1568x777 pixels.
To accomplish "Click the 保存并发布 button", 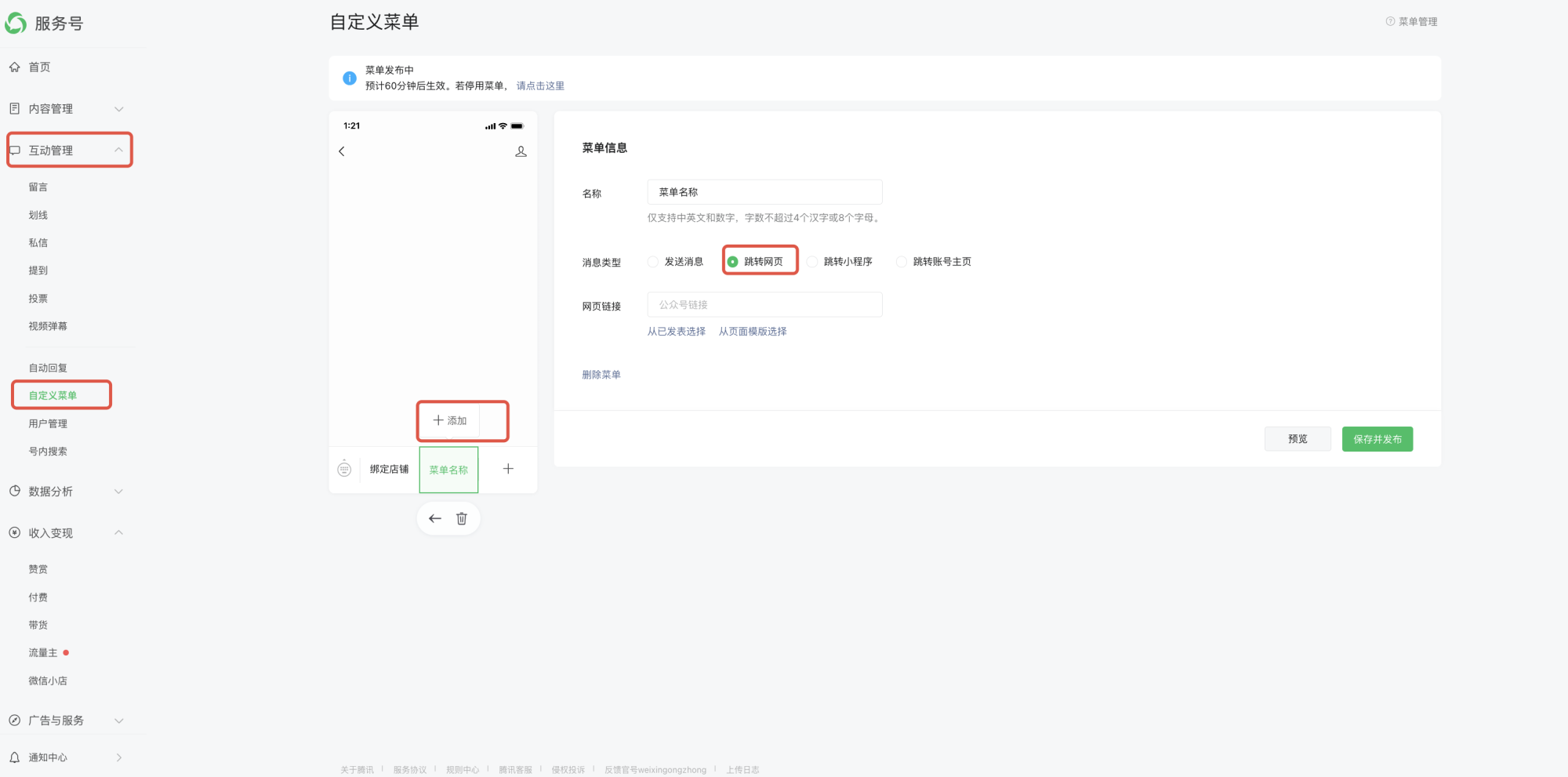I will [x=1377, y=439].
